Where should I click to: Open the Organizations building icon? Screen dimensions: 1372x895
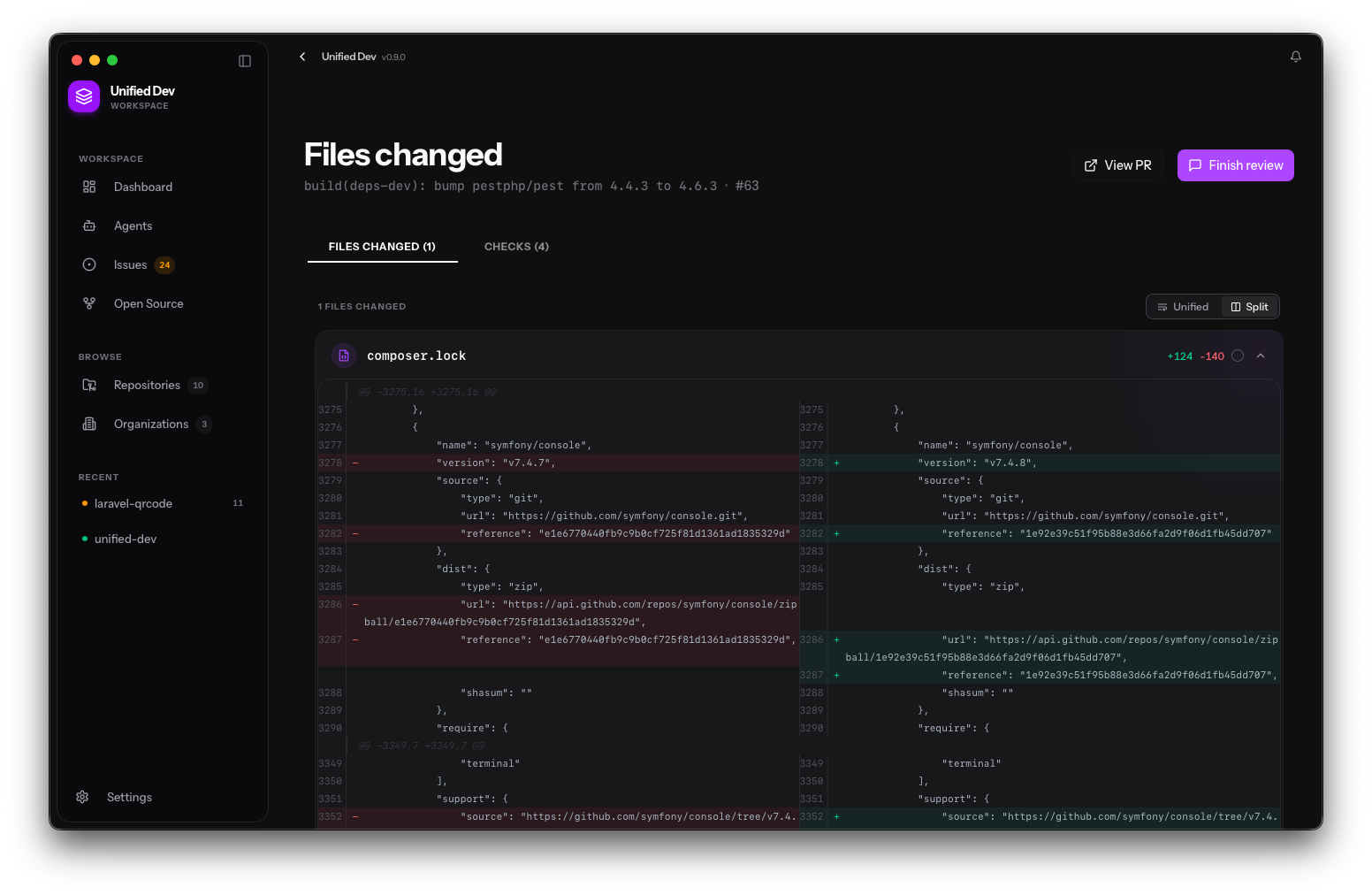coord(89,424)
